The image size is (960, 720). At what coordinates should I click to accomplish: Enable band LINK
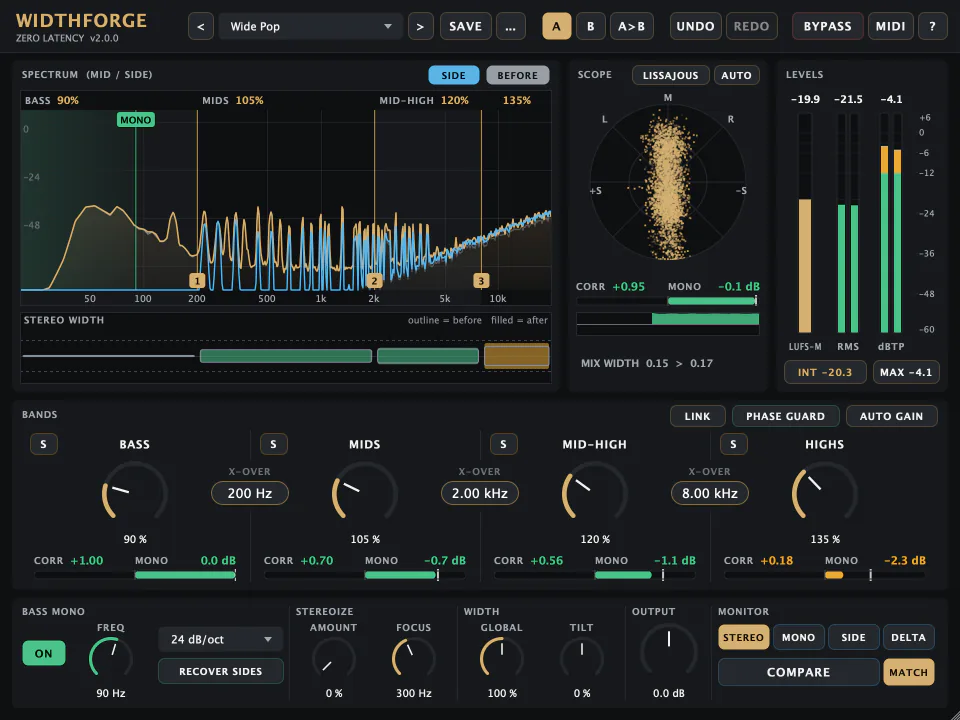pyautogui.click(x=697, y=416)
